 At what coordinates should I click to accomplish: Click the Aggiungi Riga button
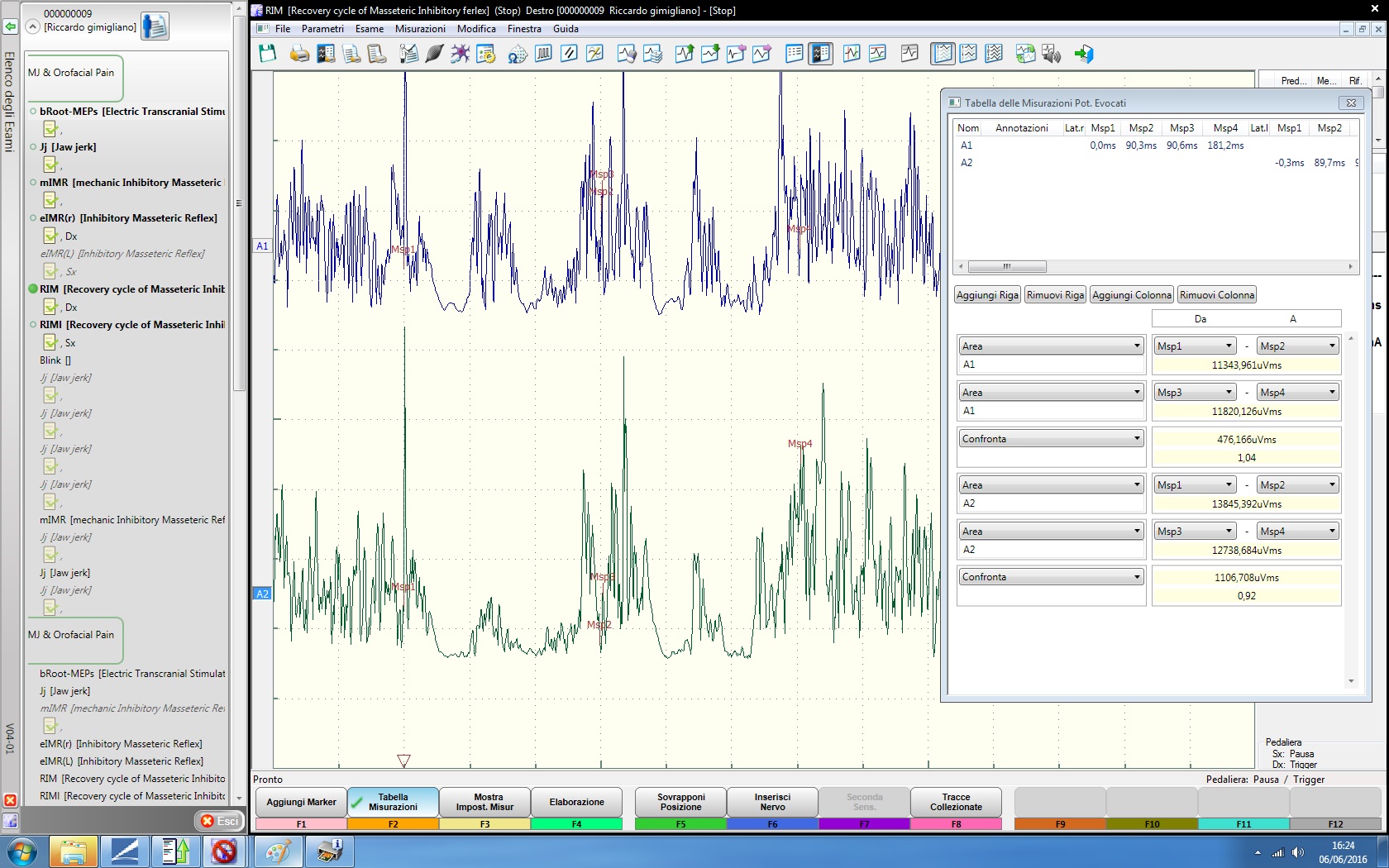click(987, 295)
